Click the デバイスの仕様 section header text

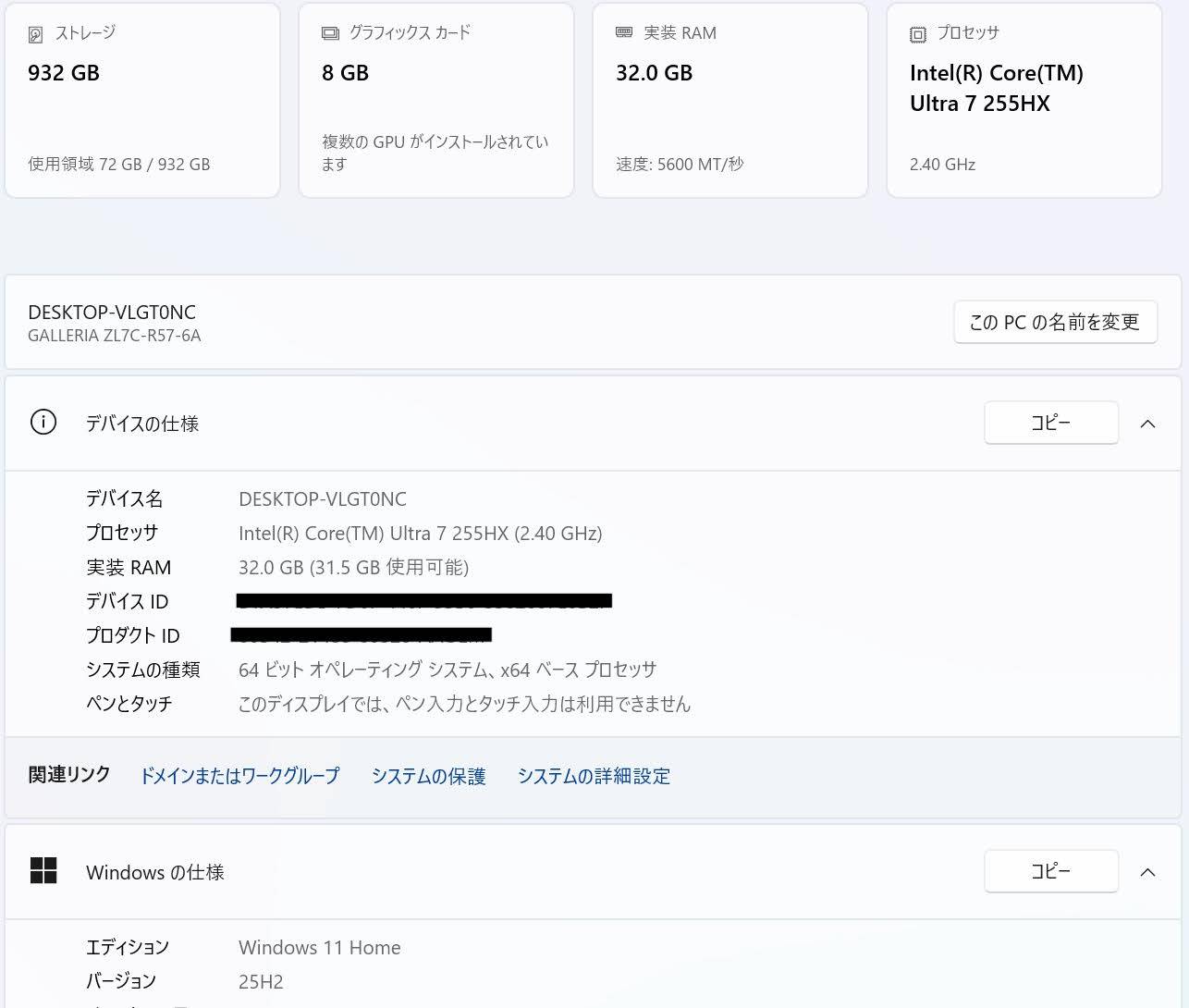pyautogui.click(x=142, y=424)
